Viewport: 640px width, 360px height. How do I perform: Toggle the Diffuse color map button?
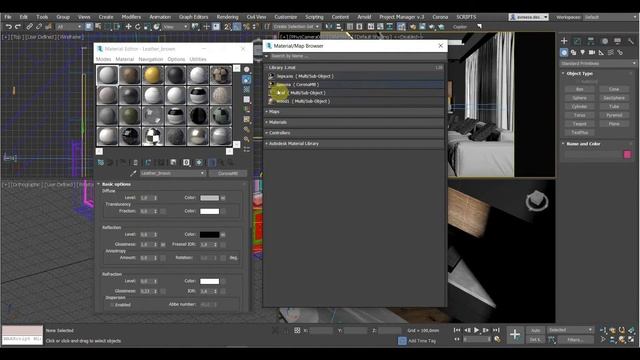point(223,198)
